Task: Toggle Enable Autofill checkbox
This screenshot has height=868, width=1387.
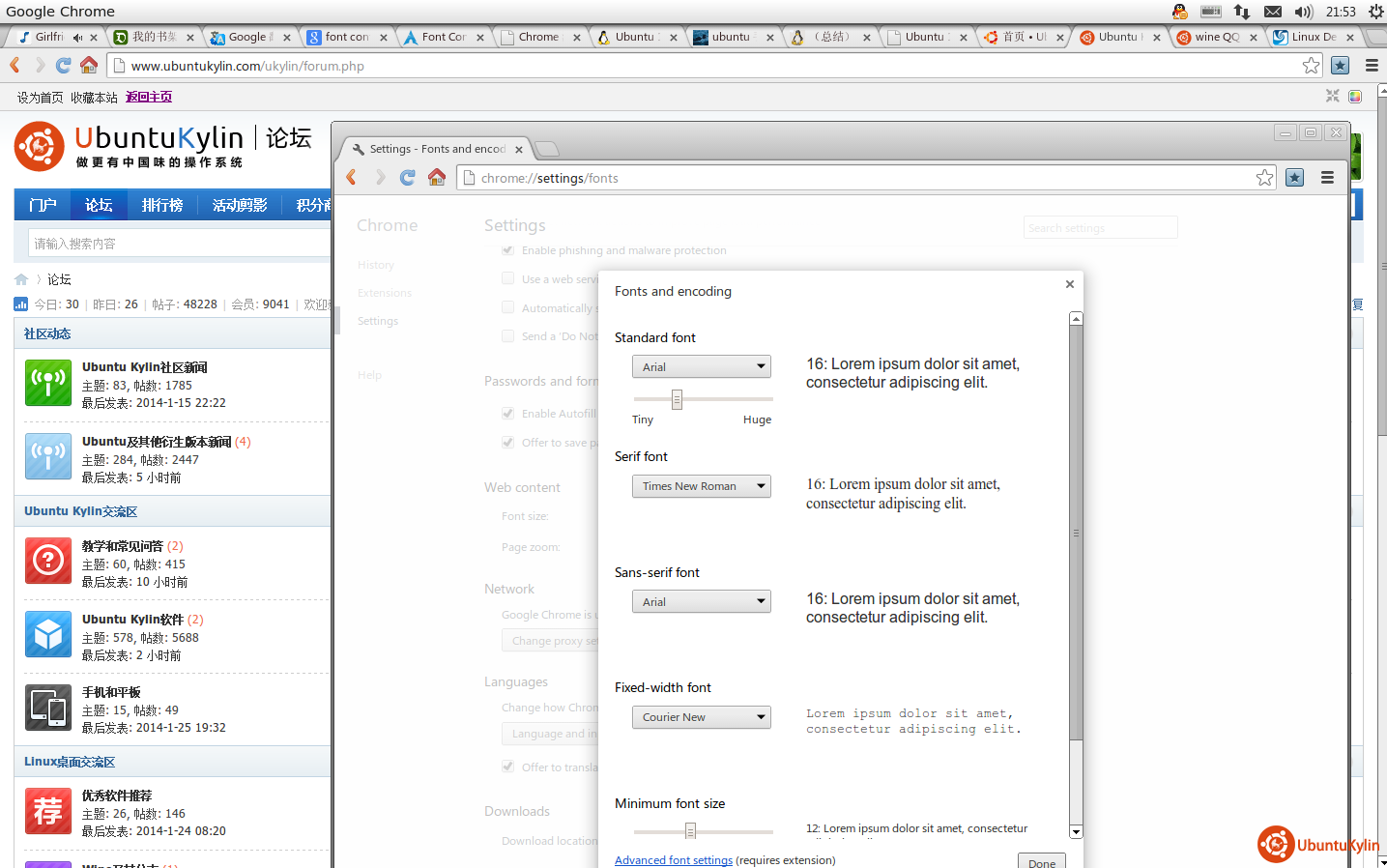Action: point(507,414)
